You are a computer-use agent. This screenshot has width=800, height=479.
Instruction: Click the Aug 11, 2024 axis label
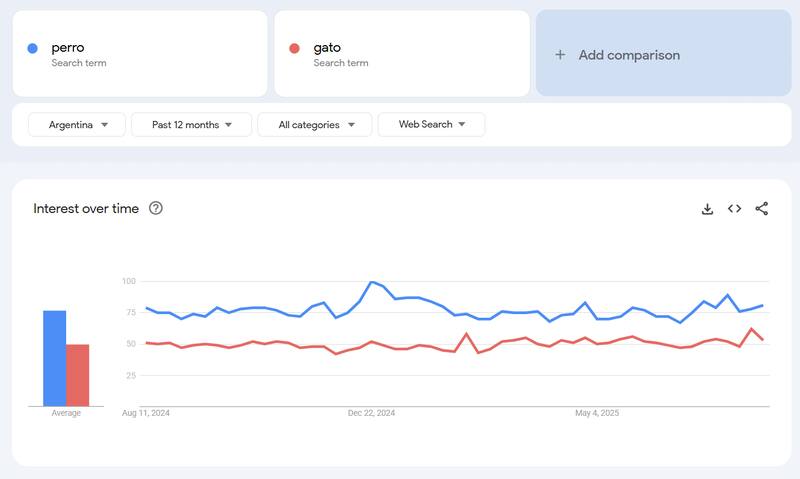(x=146, y=412)
